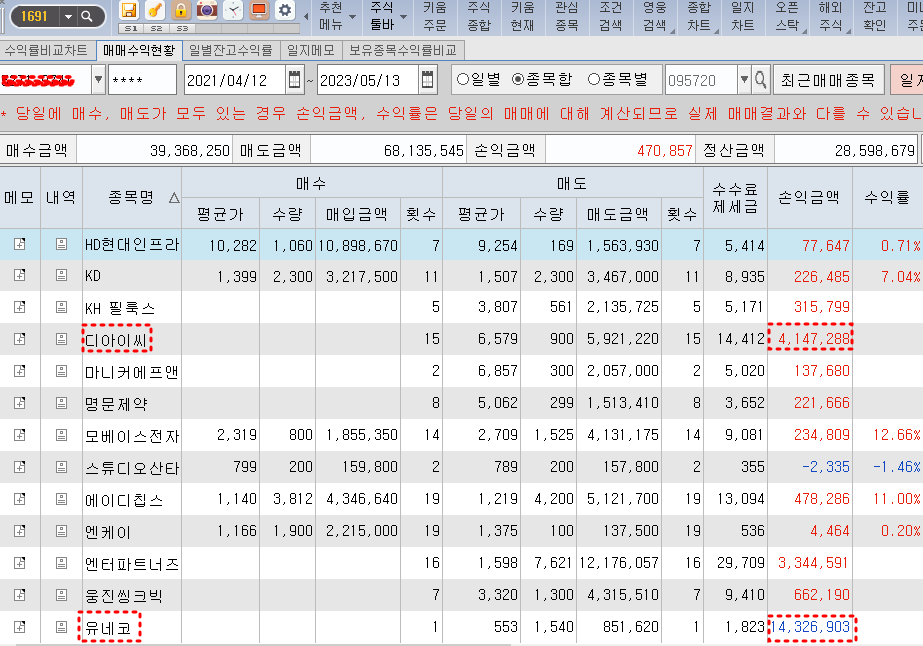Open settings with the gear icon
This screenshot has height=646, width=923.
pyautogui.click(x=285, y=10)
